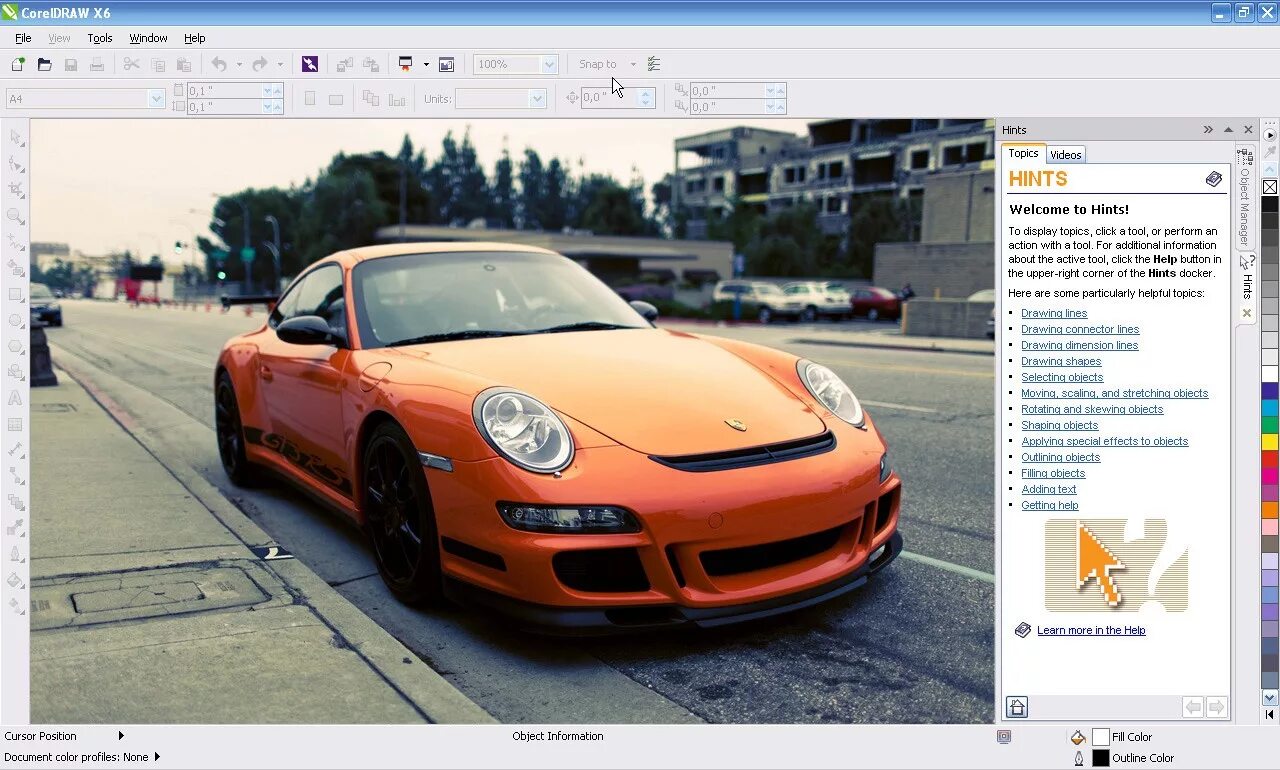Select the Zoom magnifier tool

[16, 215]
